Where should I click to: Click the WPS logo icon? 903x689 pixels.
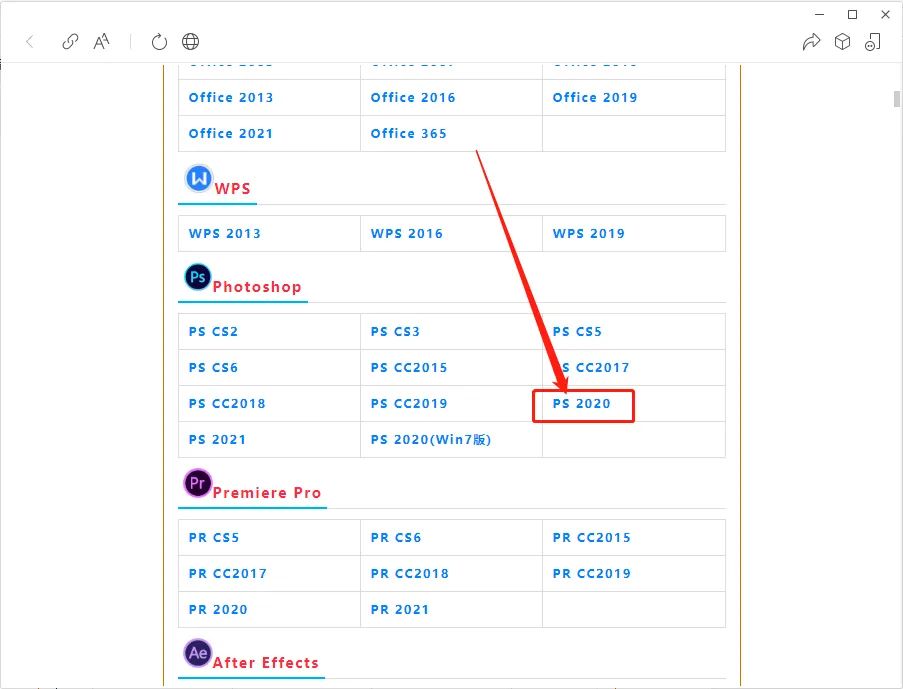[x=199, y=179]
